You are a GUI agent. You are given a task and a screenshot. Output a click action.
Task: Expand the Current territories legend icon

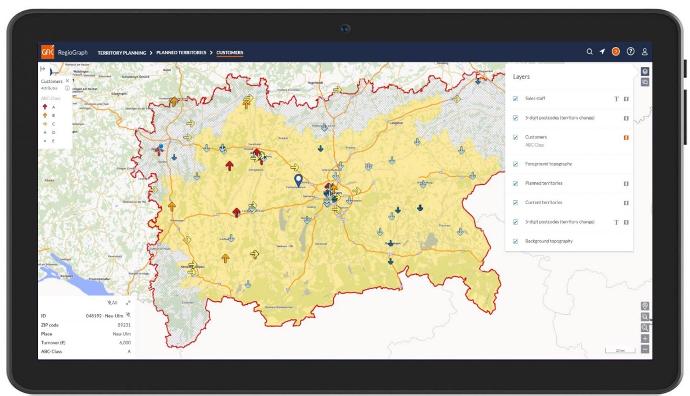tap(626, 203)
